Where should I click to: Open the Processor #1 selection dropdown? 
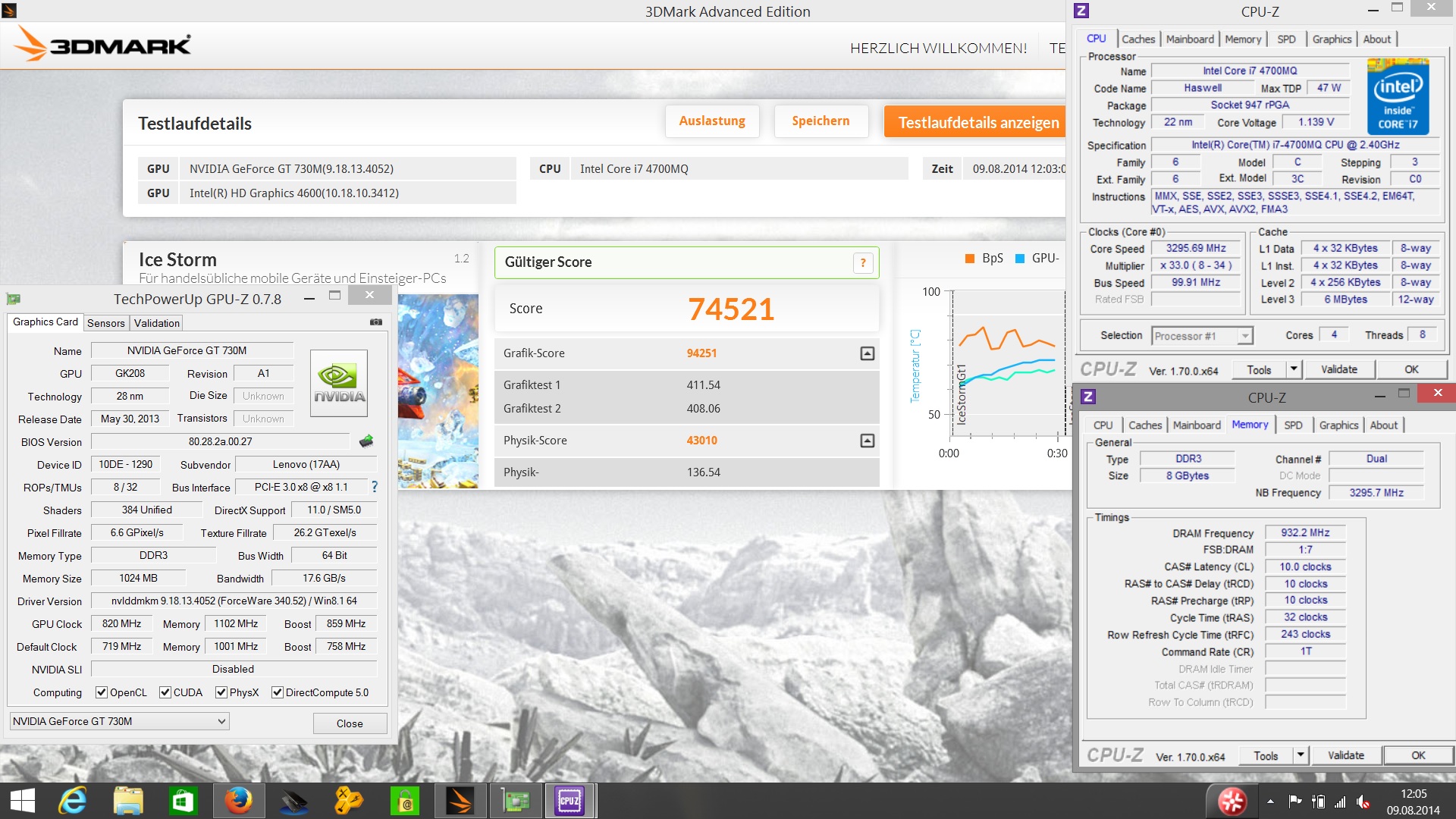[x=1203, y=336]
